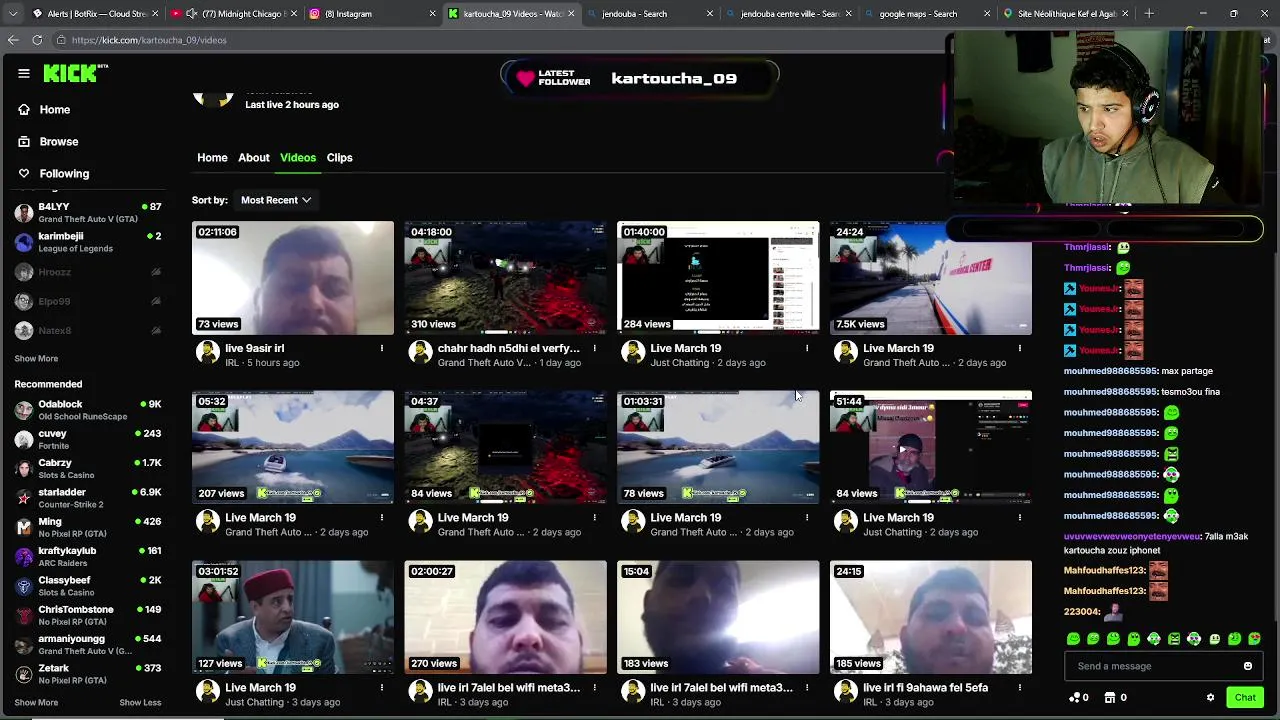Play 'chahr hadh n5dhi el verfy' video thumbnail
Viewport: 1280px width, 720px height.
point(505,278)
